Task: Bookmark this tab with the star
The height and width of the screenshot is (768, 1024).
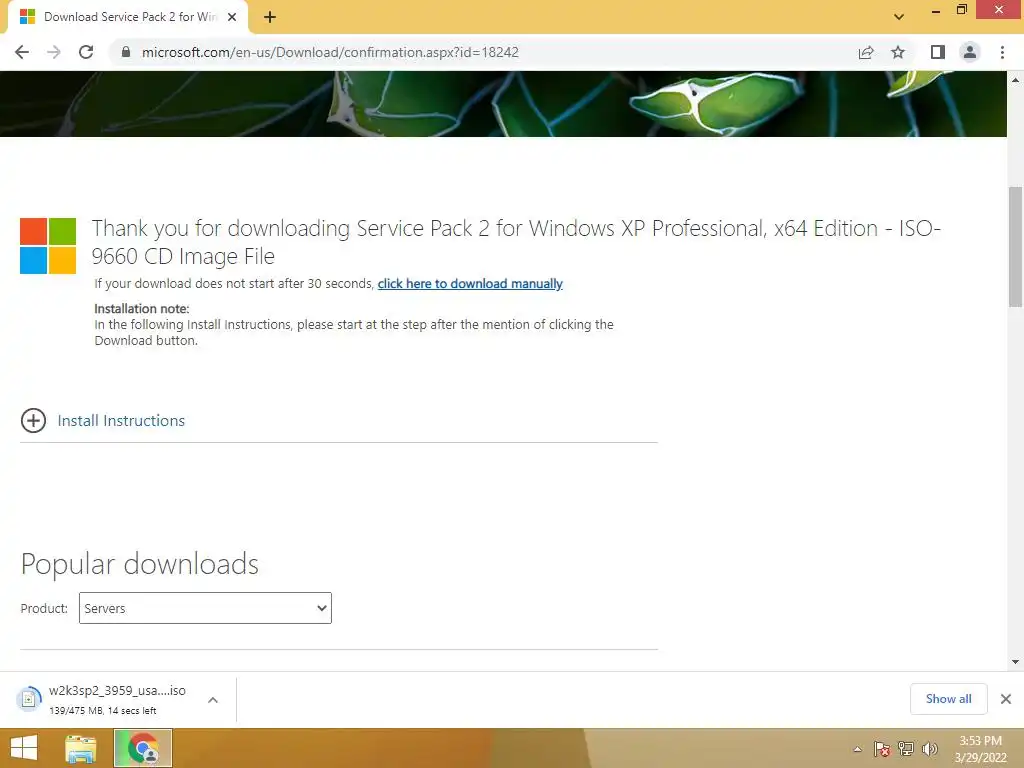Action: (898, 52)
